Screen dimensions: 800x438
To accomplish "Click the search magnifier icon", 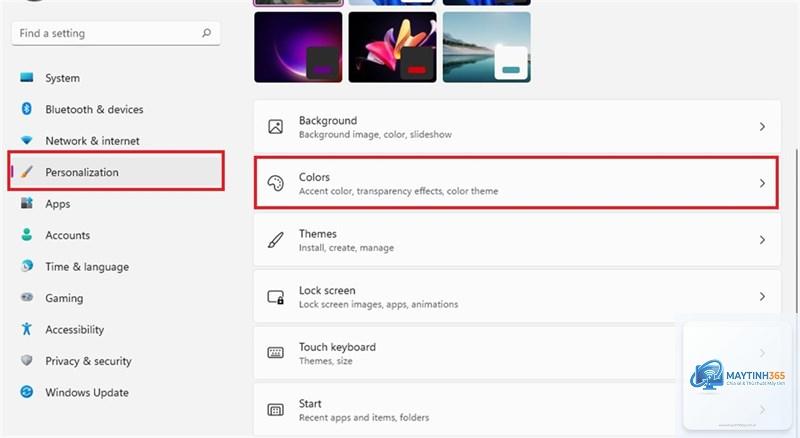I will [x=206, y=33].
